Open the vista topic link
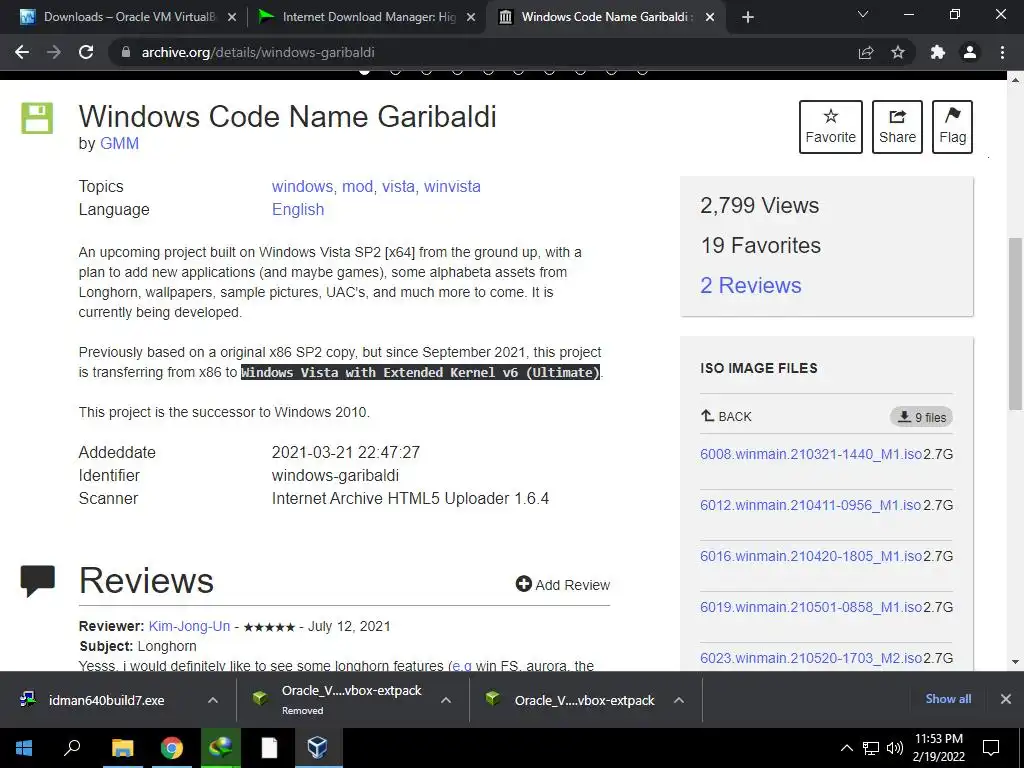This screenshot has width=1024, height=768. [x=398, y=186]
